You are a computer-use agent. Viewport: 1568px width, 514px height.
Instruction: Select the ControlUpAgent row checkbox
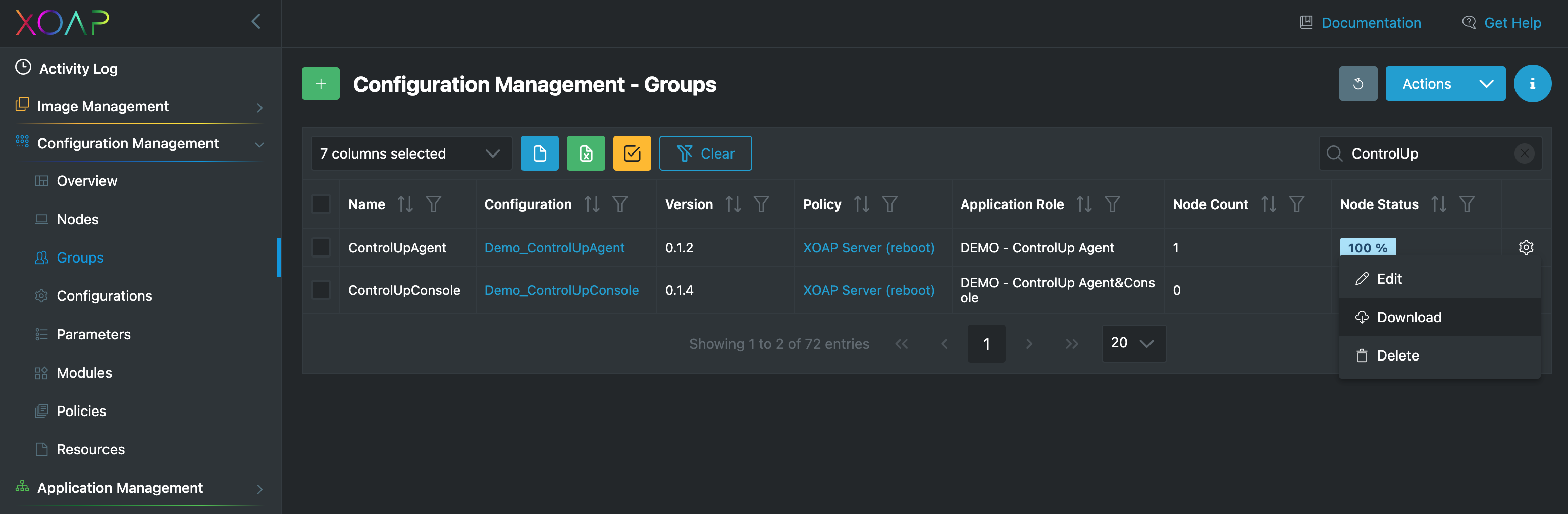[321, 248]
